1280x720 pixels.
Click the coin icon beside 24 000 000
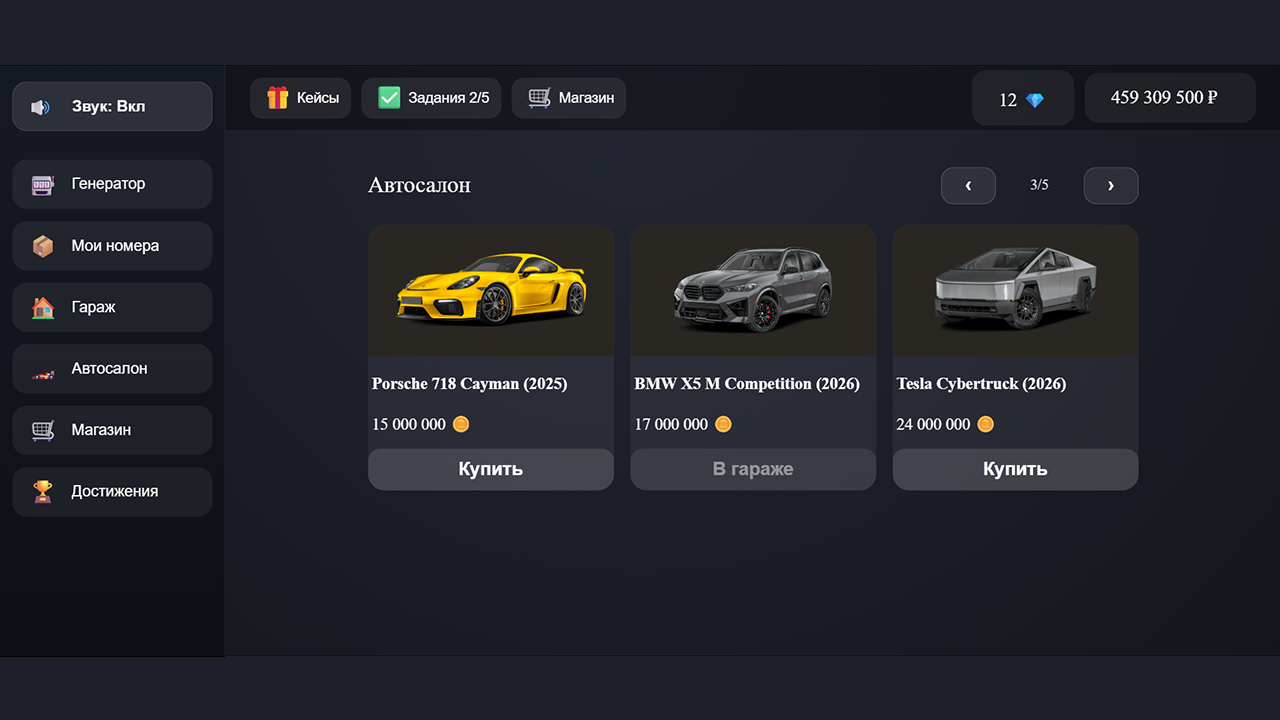pos(985,424)
